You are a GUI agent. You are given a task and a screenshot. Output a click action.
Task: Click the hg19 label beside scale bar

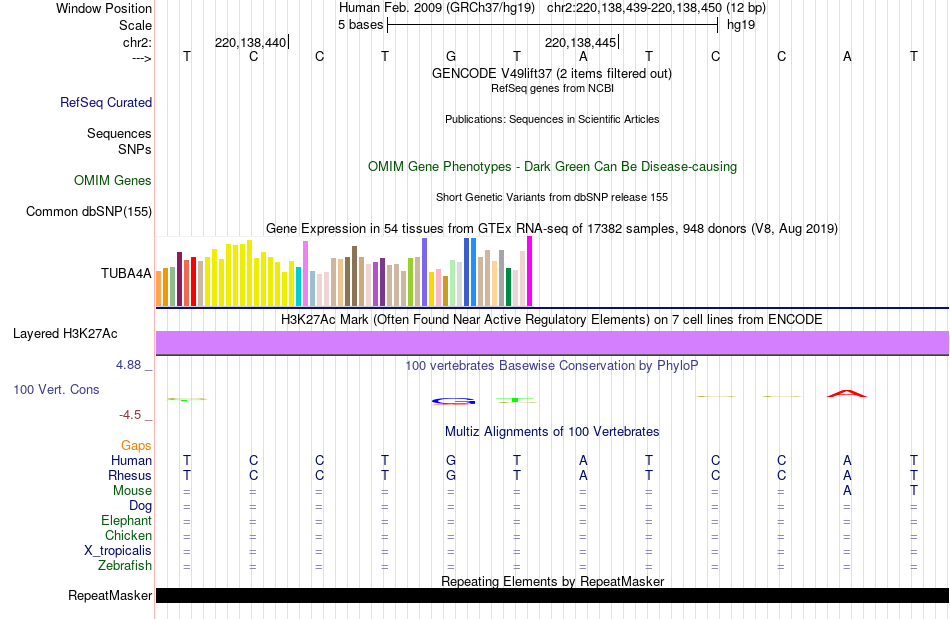point(741,25)
